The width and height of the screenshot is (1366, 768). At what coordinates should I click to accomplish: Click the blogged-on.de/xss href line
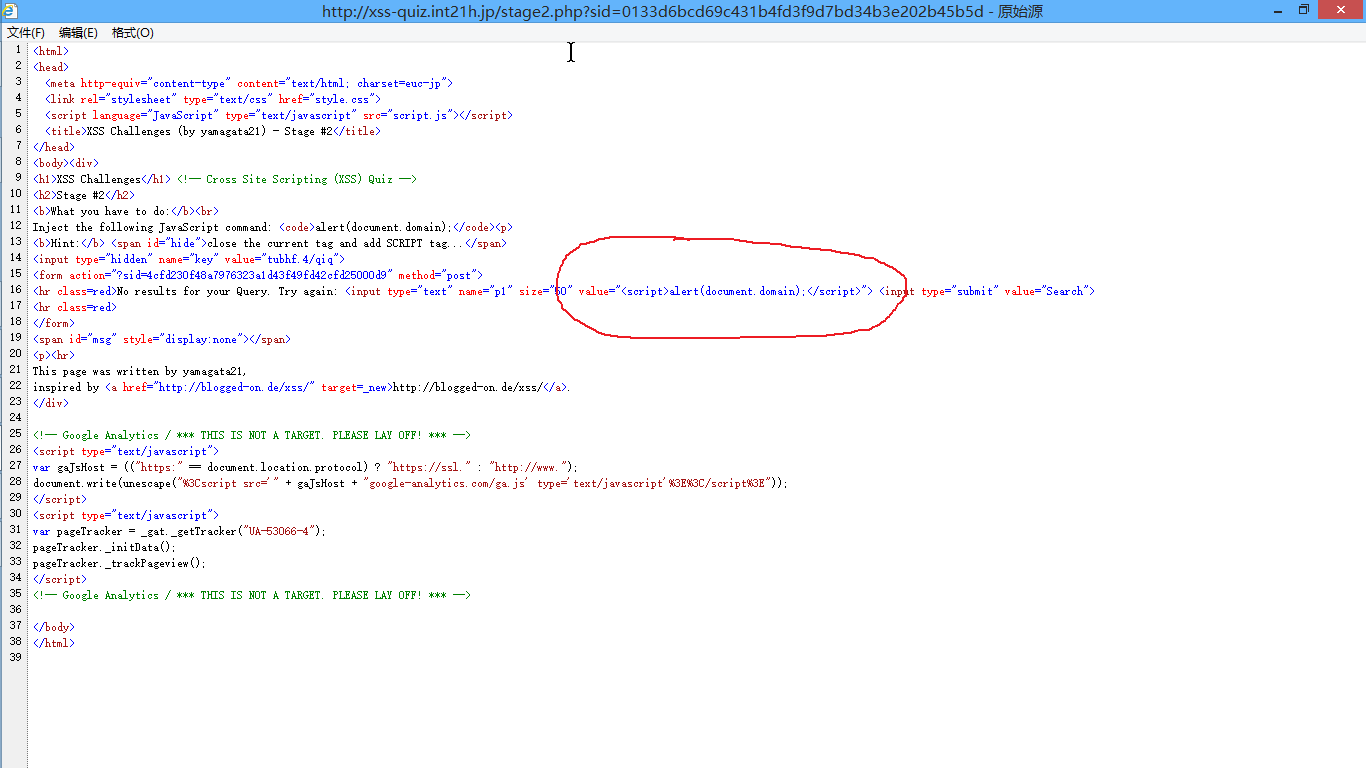302,387
